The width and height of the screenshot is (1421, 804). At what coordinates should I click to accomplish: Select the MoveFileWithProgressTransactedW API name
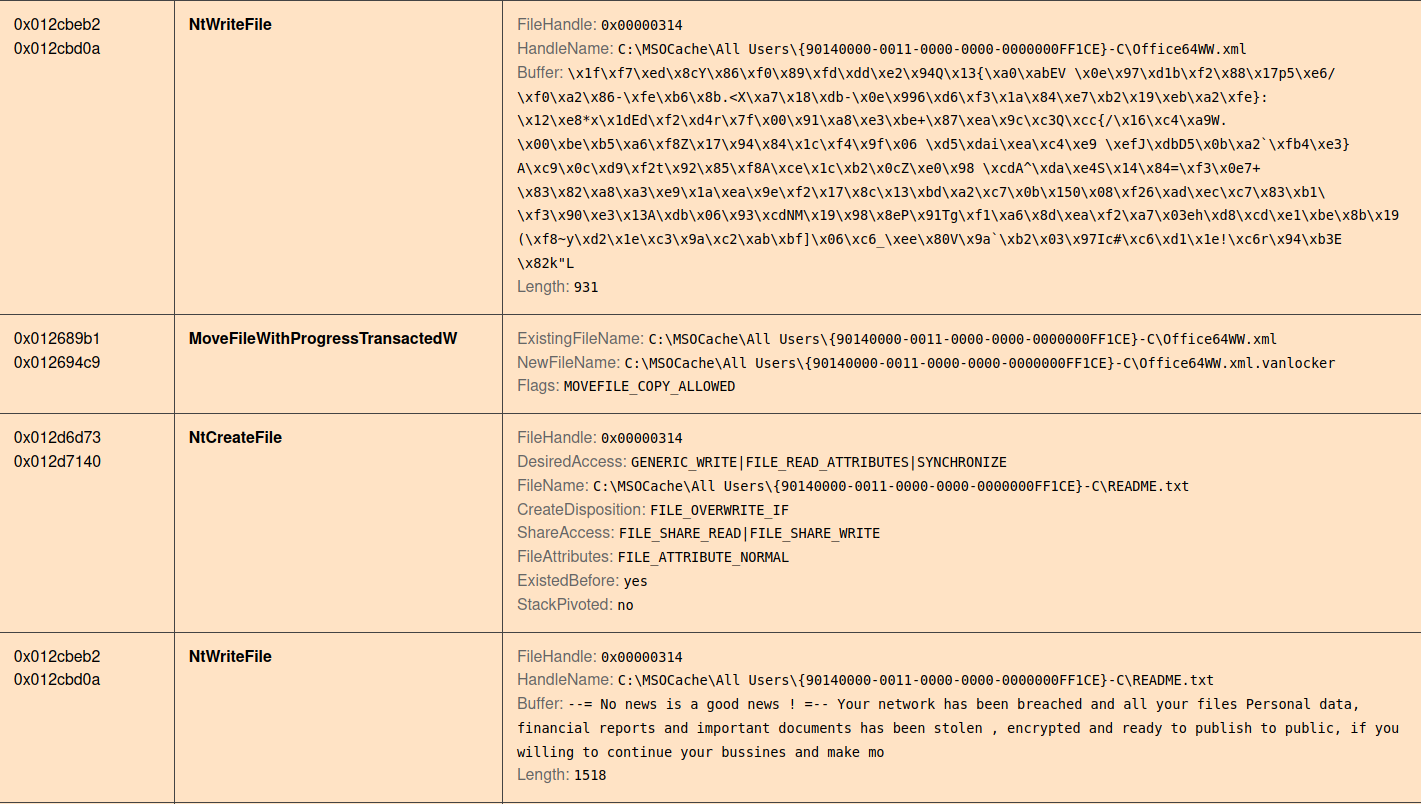323,339
